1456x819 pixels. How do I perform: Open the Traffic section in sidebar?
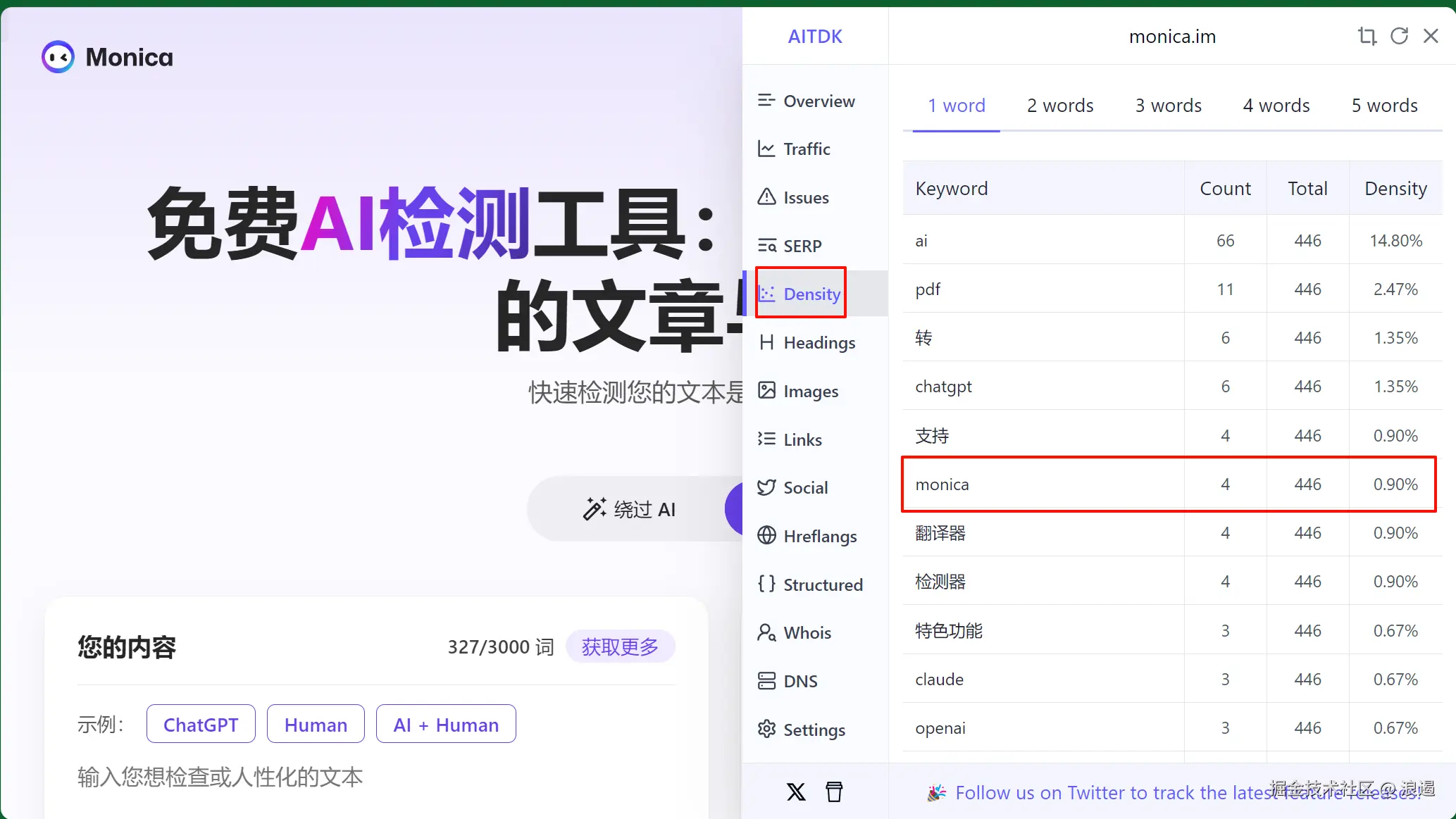click(806, 149)
